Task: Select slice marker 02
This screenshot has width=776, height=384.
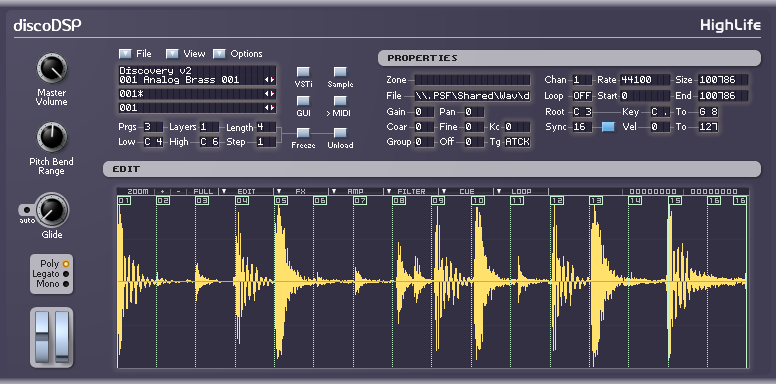Action: (163, 200)
